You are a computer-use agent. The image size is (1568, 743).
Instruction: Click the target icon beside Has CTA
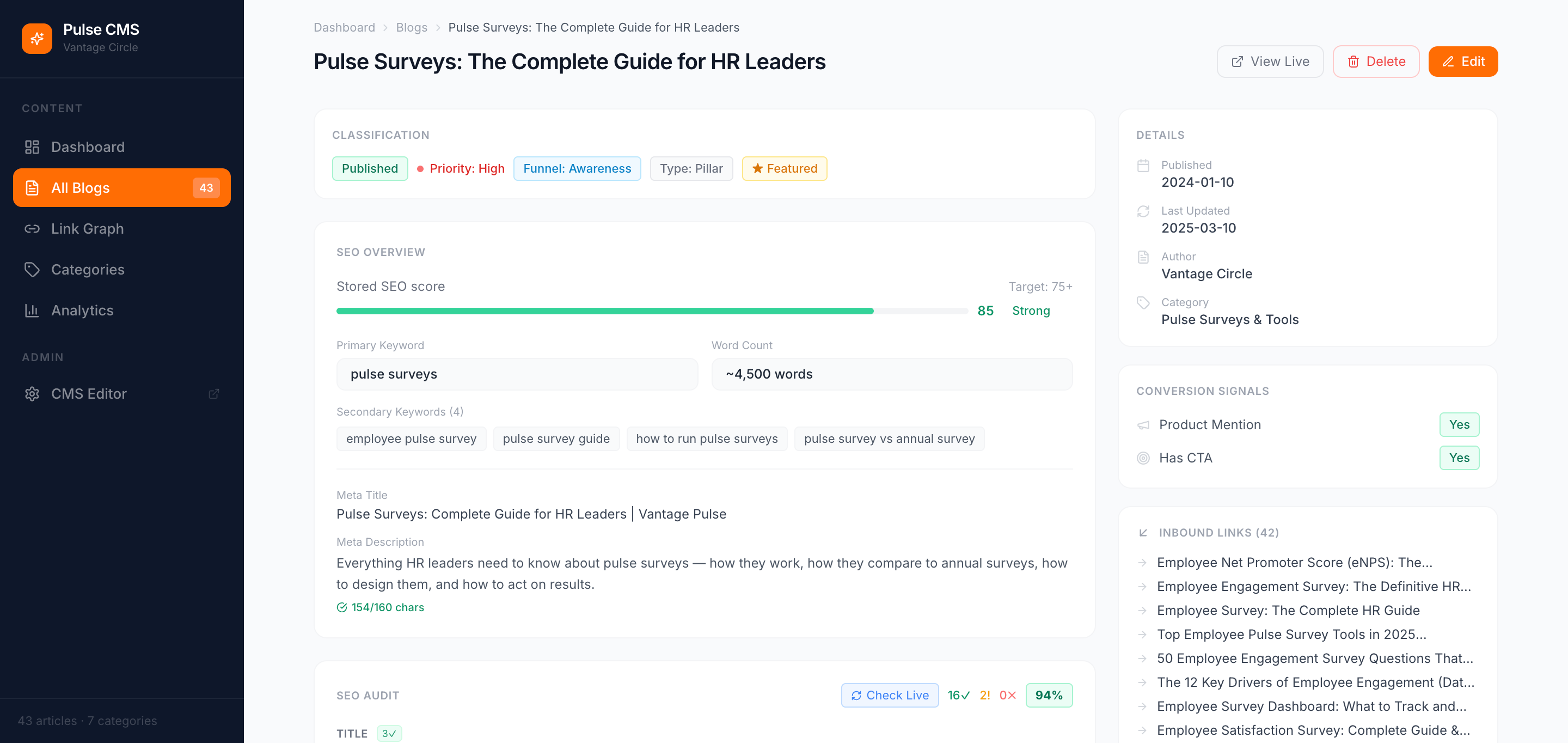coord(1143,458)
